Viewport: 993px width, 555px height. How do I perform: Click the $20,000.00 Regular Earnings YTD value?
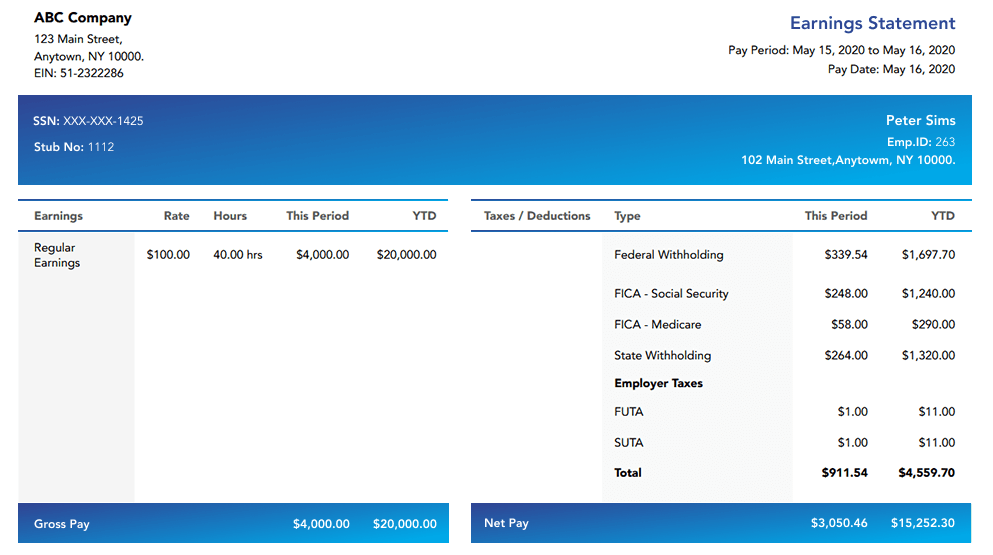pos(407,255)
